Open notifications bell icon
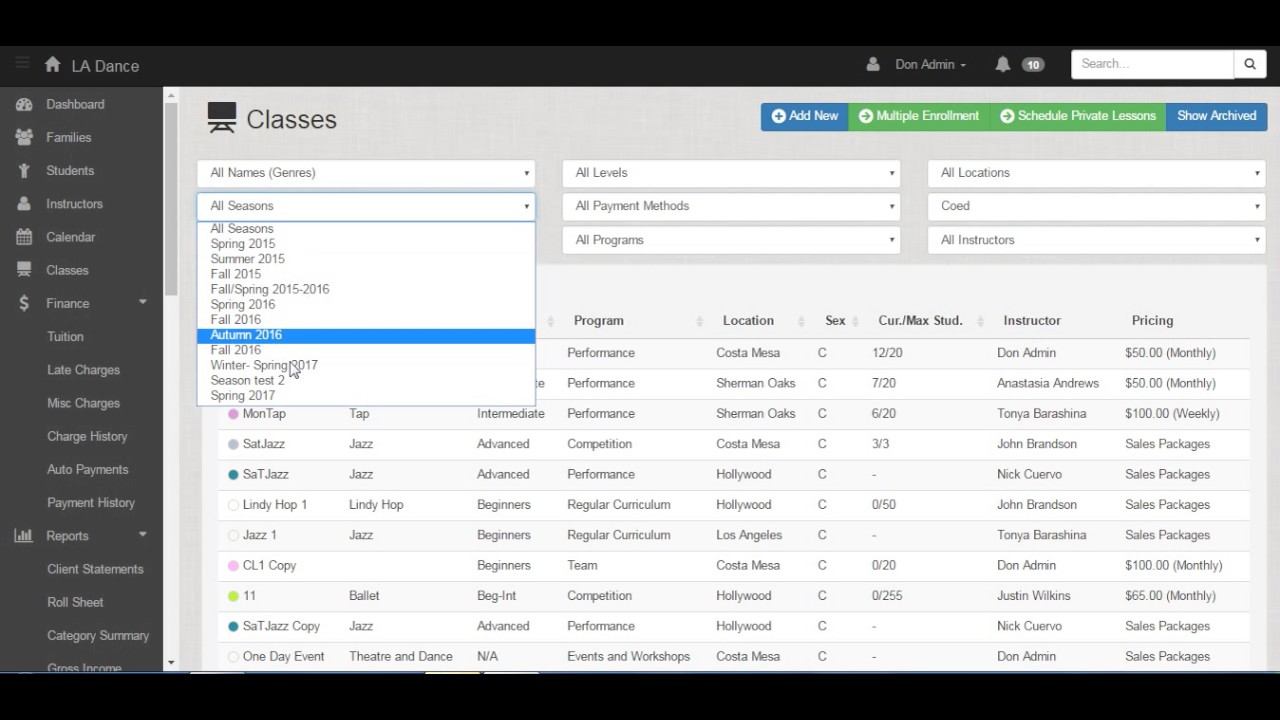This screenshot has width=1280, height=720. tap(1003, 64)
